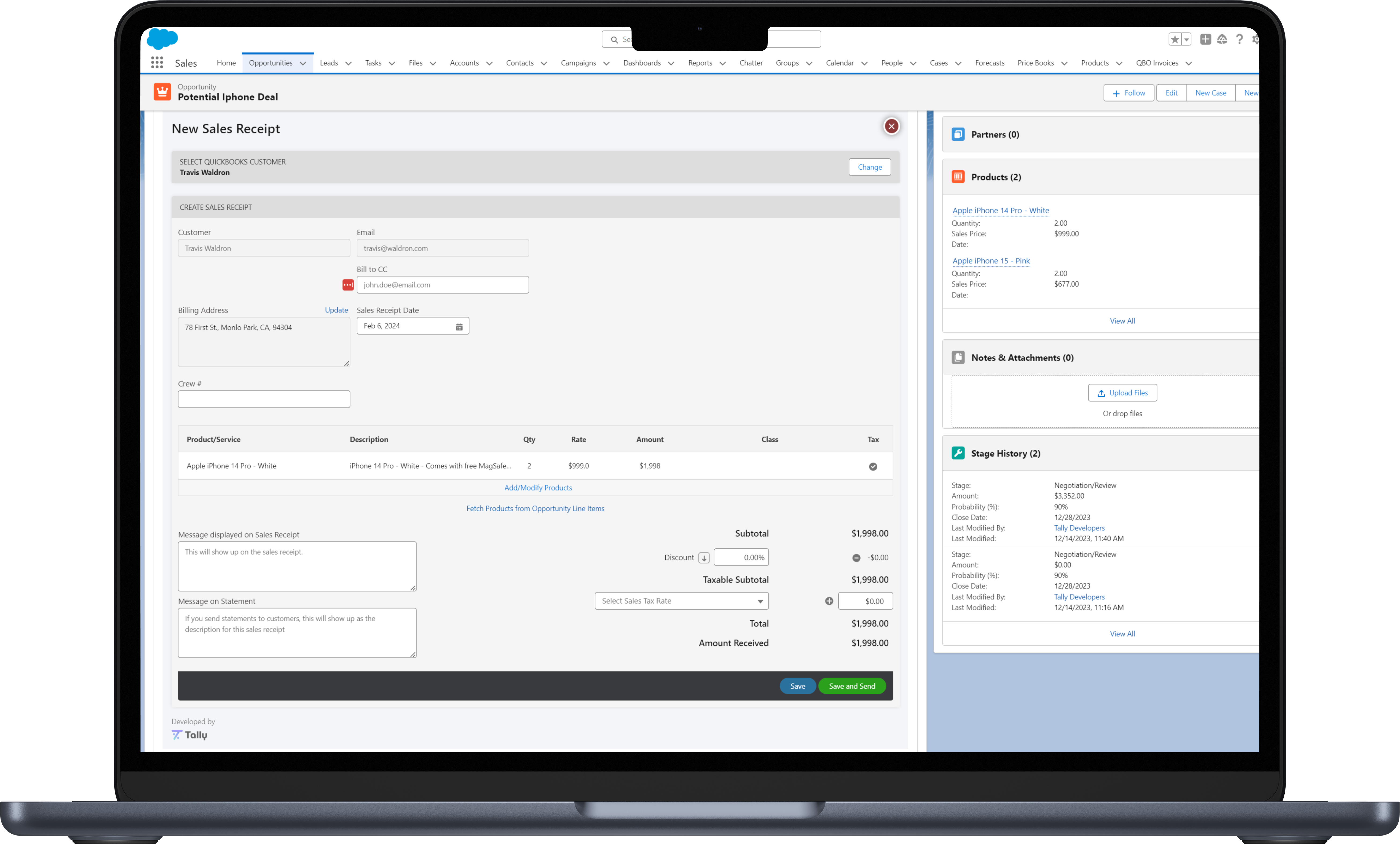This screenshot has height=844, width=1400.
Task: Expand the Opportunities tab chevron
Action: pyautogui.click(x=303, y=63)
